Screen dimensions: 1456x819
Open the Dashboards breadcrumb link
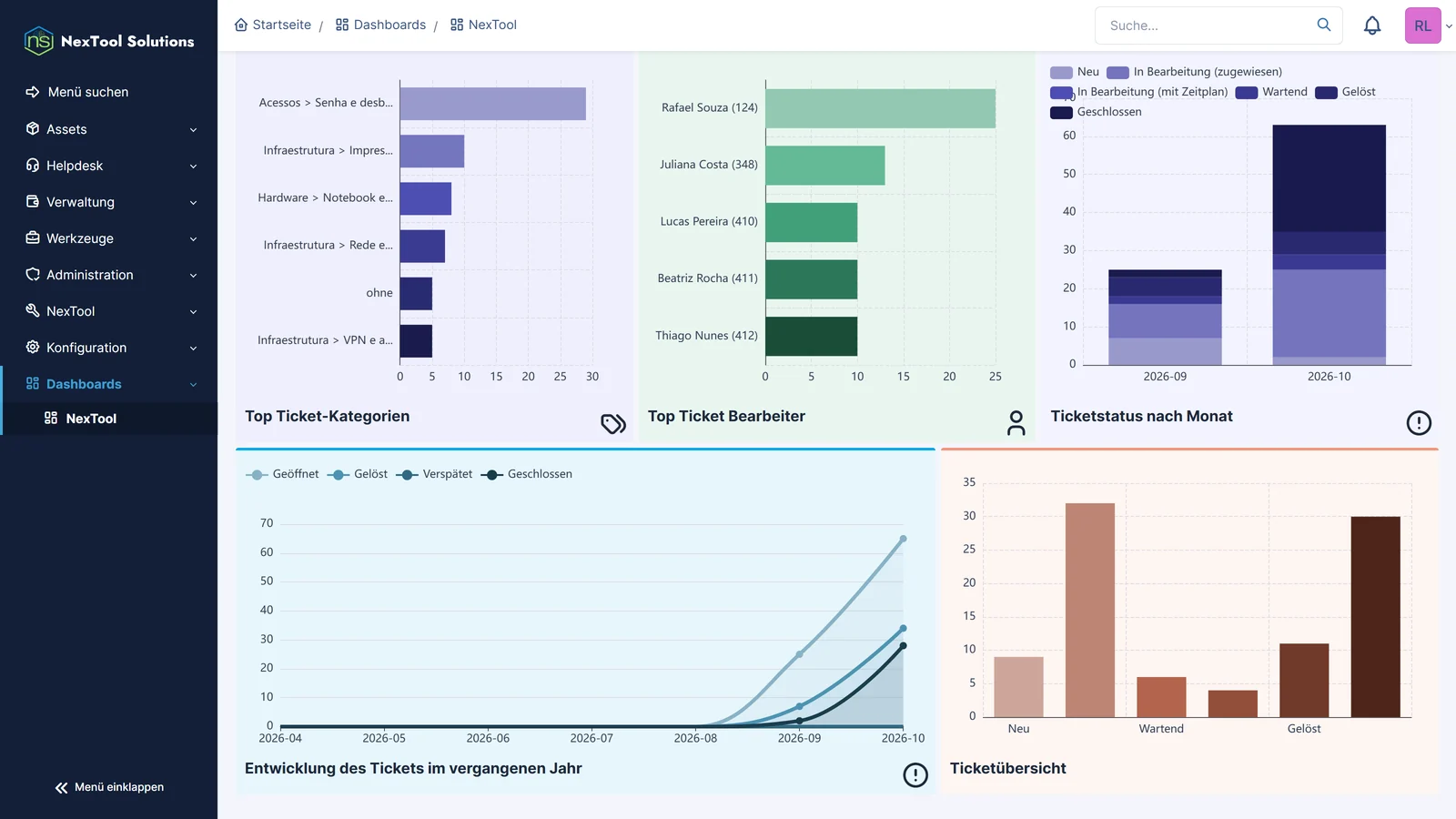click(x=380, y=25)
